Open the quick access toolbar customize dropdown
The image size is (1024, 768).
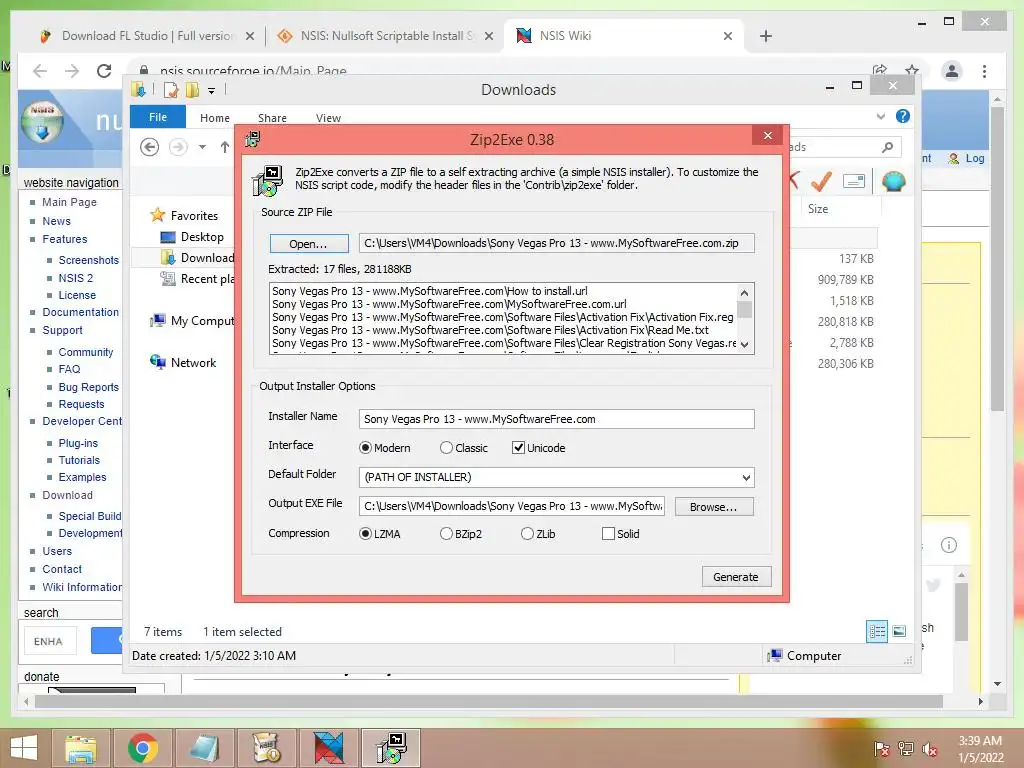click(212, 91)
